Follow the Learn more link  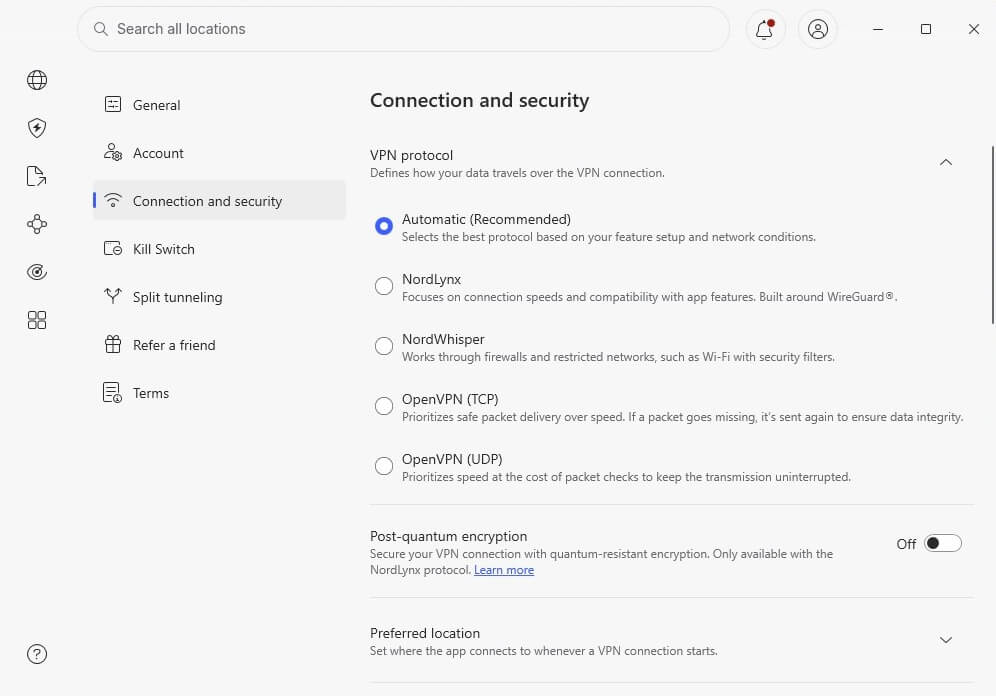click(x=504, y=570)
